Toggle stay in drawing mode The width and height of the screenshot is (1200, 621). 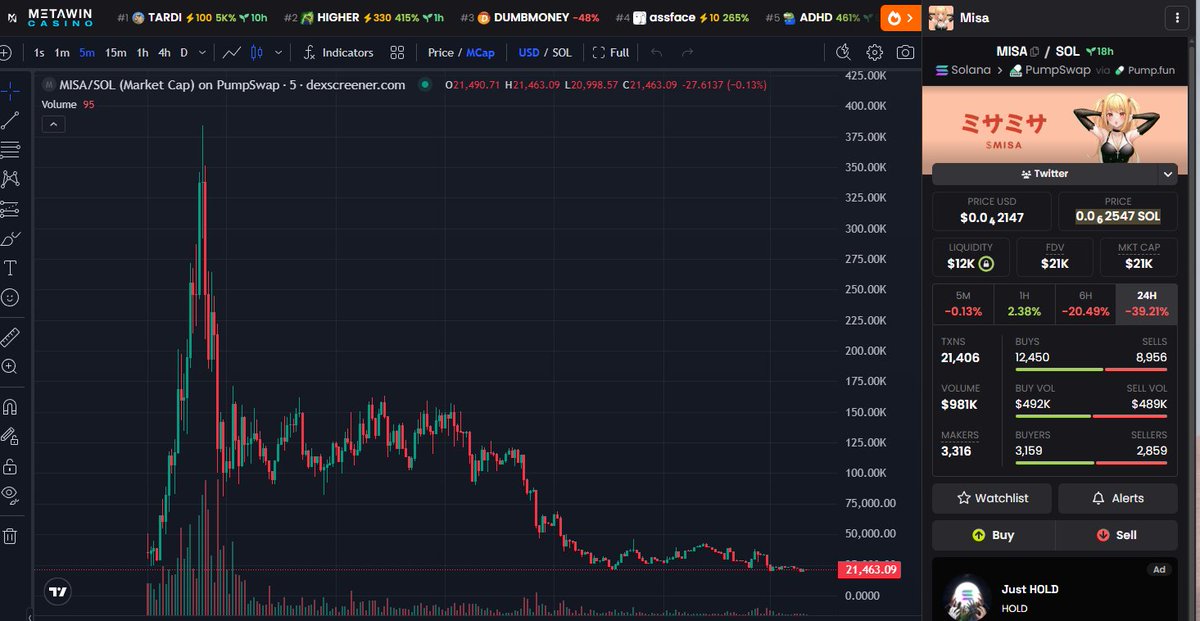click(x=11, y=436)
